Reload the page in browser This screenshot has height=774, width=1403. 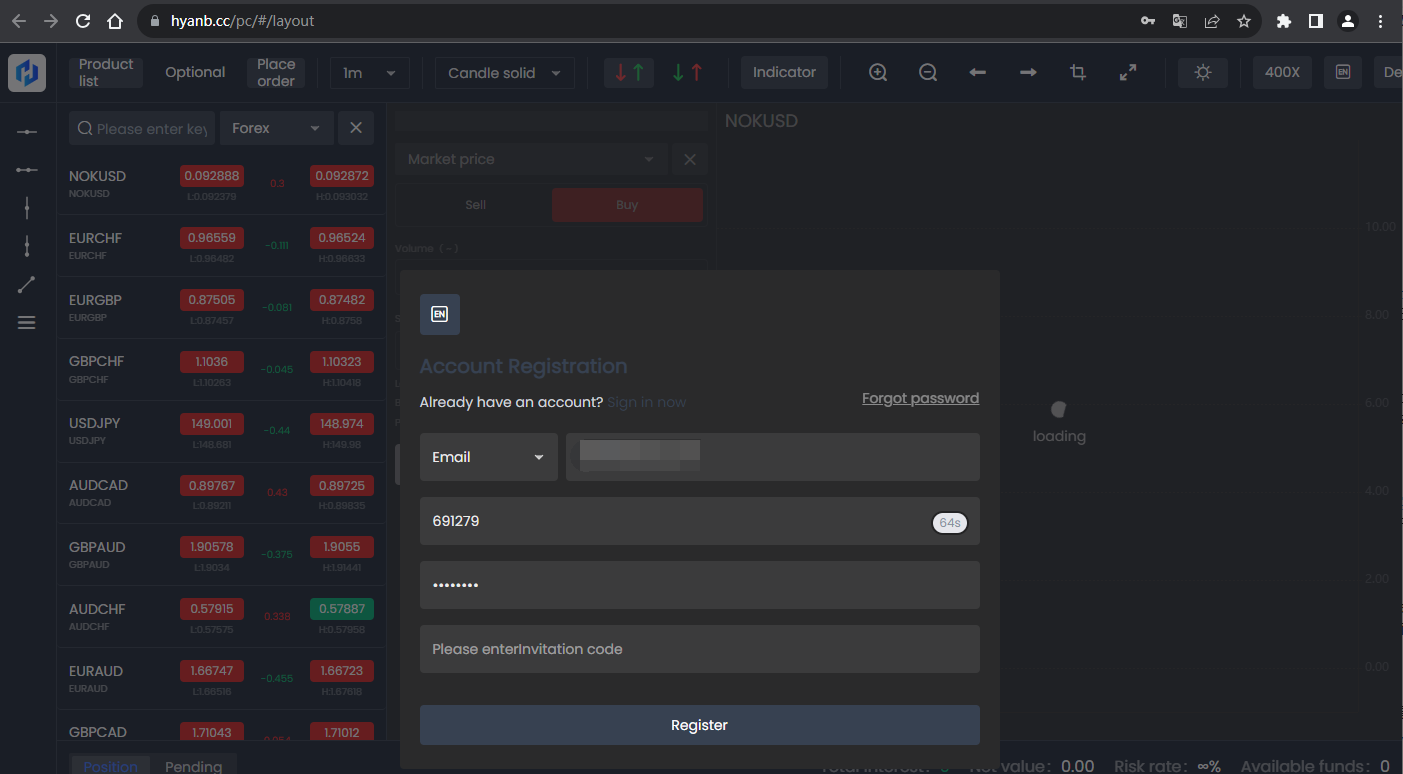83,20
